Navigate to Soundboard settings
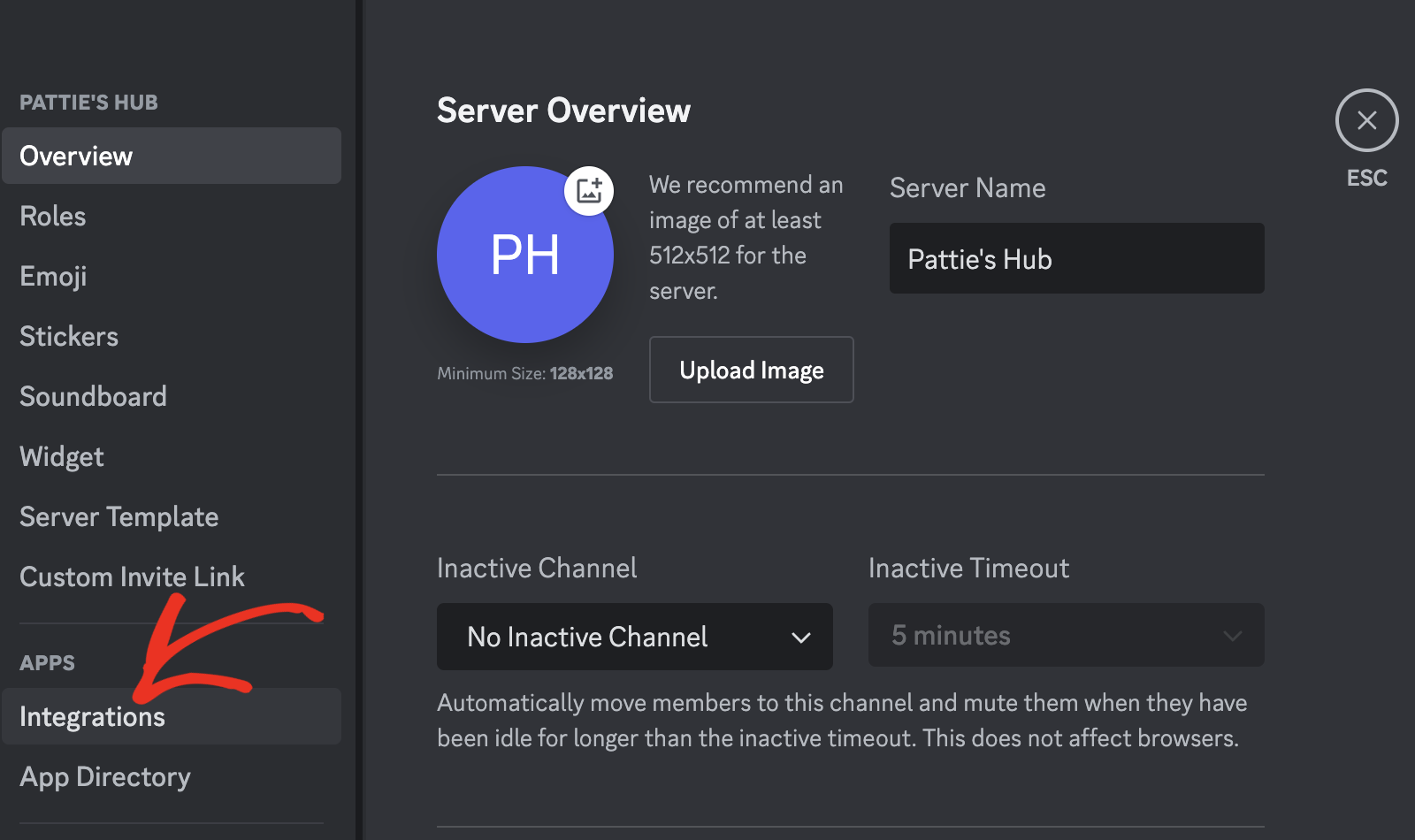 [x=93, y=397]
